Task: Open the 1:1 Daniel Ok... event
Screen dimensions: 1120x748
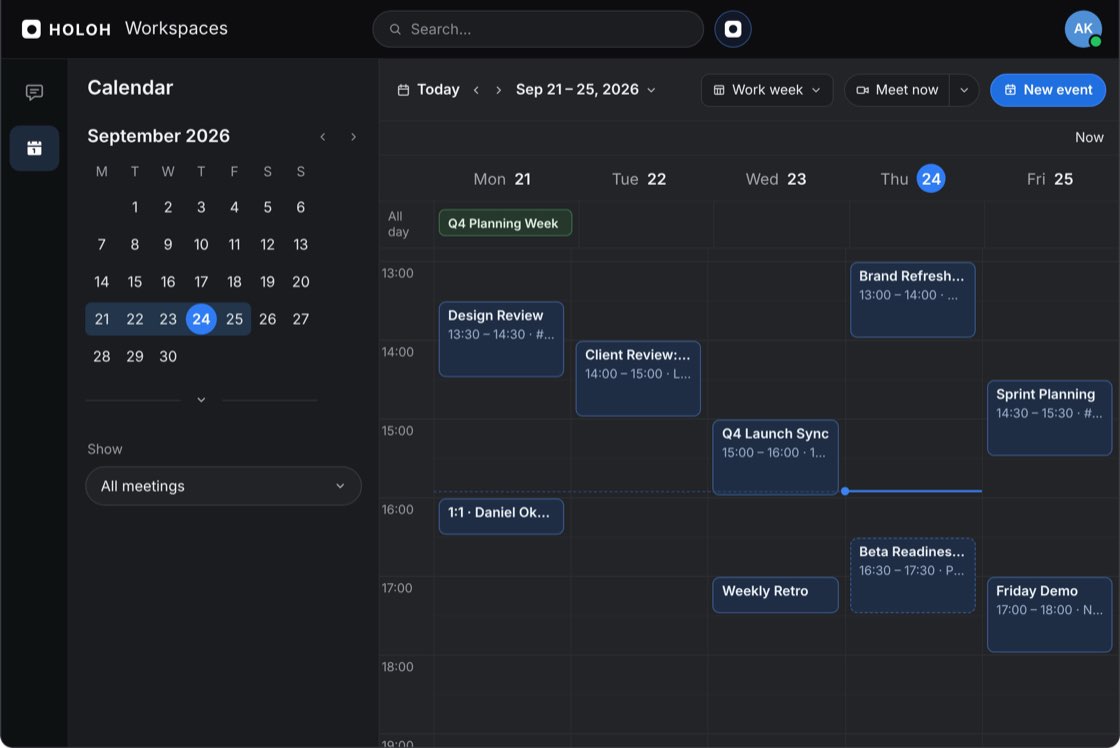Action: pyautogui.click(x=501, y=516)
